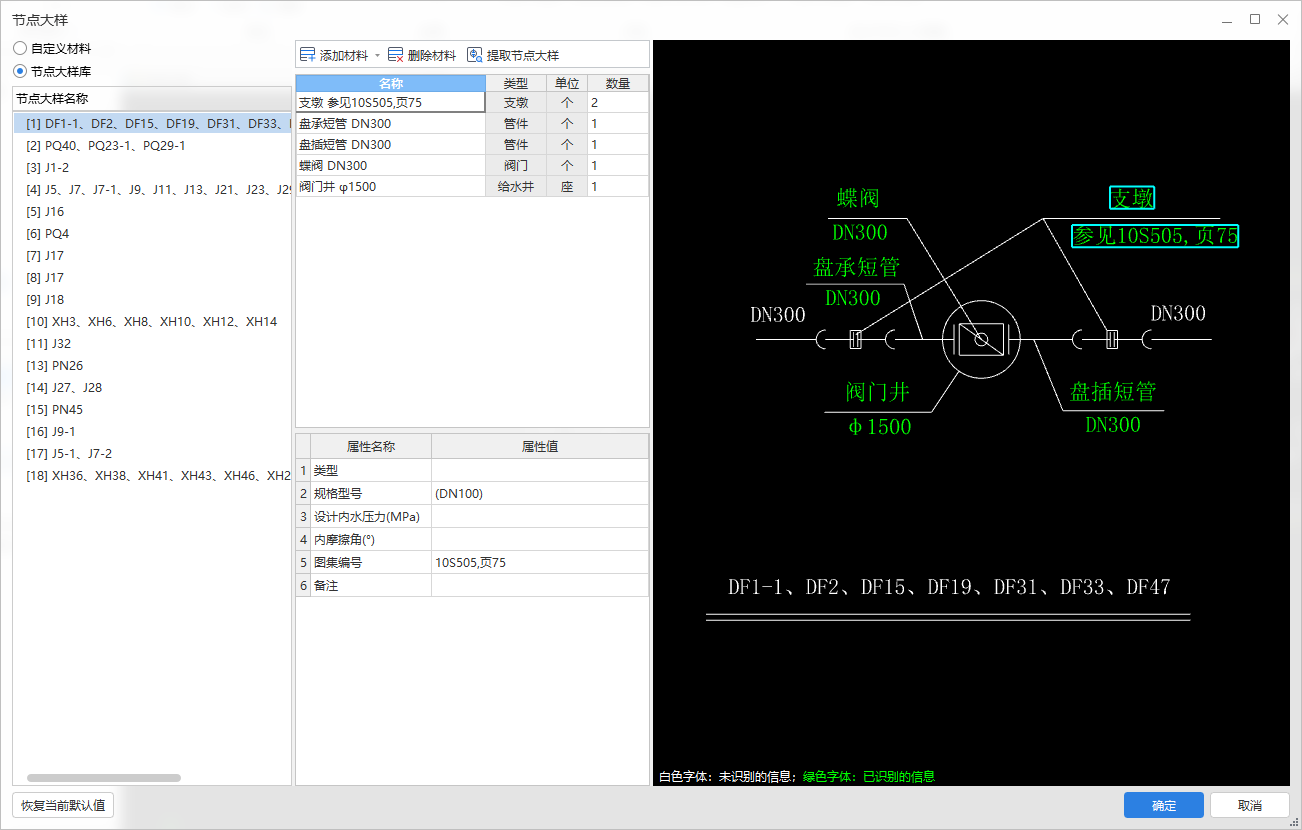Click the 名称 column header

tap(391, 83)
